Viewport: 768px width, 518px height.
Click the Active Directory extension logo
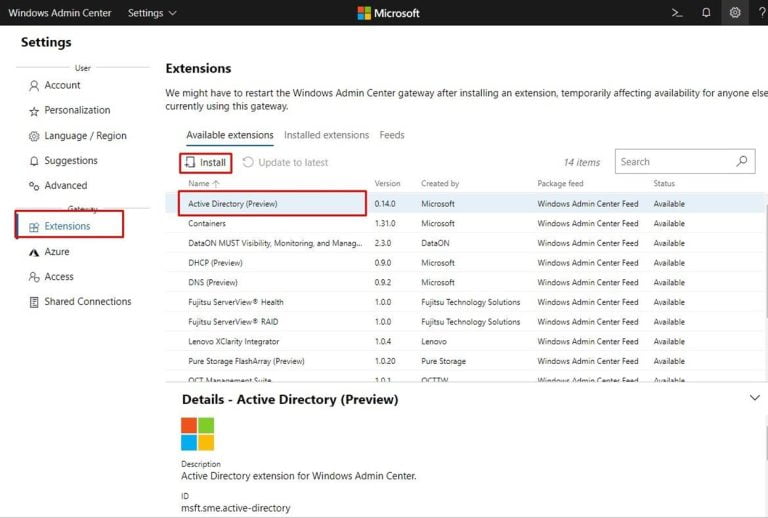[x=197, y=434]
